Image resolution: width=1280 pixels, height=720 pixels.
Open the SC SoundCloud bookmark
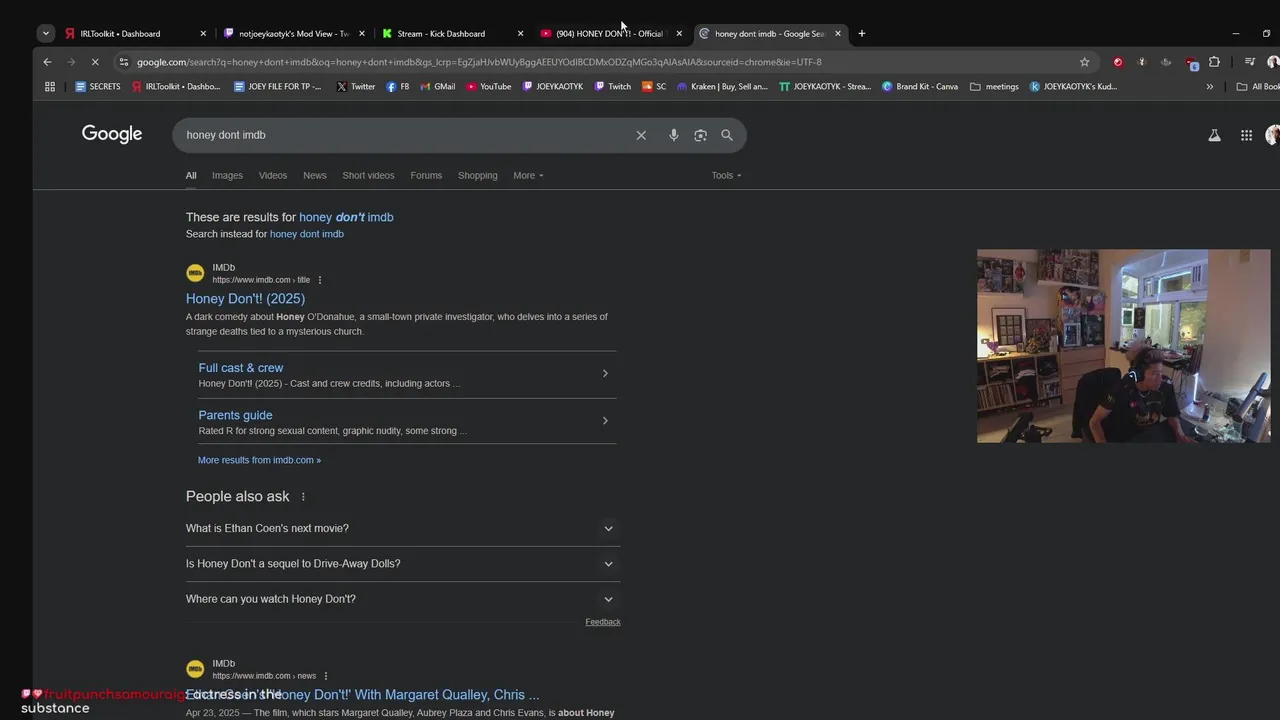(654, 87)
